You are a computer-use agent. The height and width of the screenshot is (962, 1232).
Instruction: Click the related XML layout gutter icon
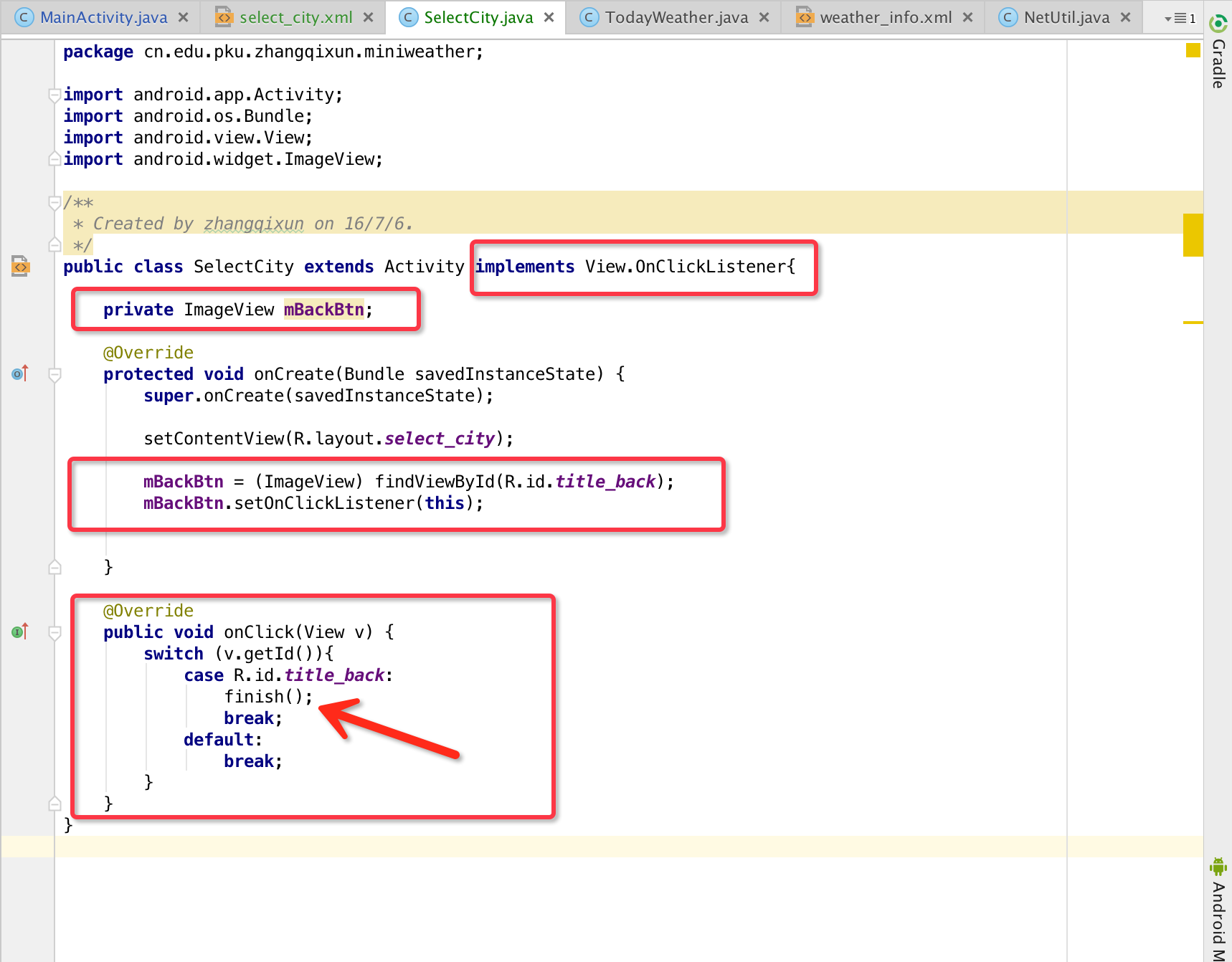[20, 266]
